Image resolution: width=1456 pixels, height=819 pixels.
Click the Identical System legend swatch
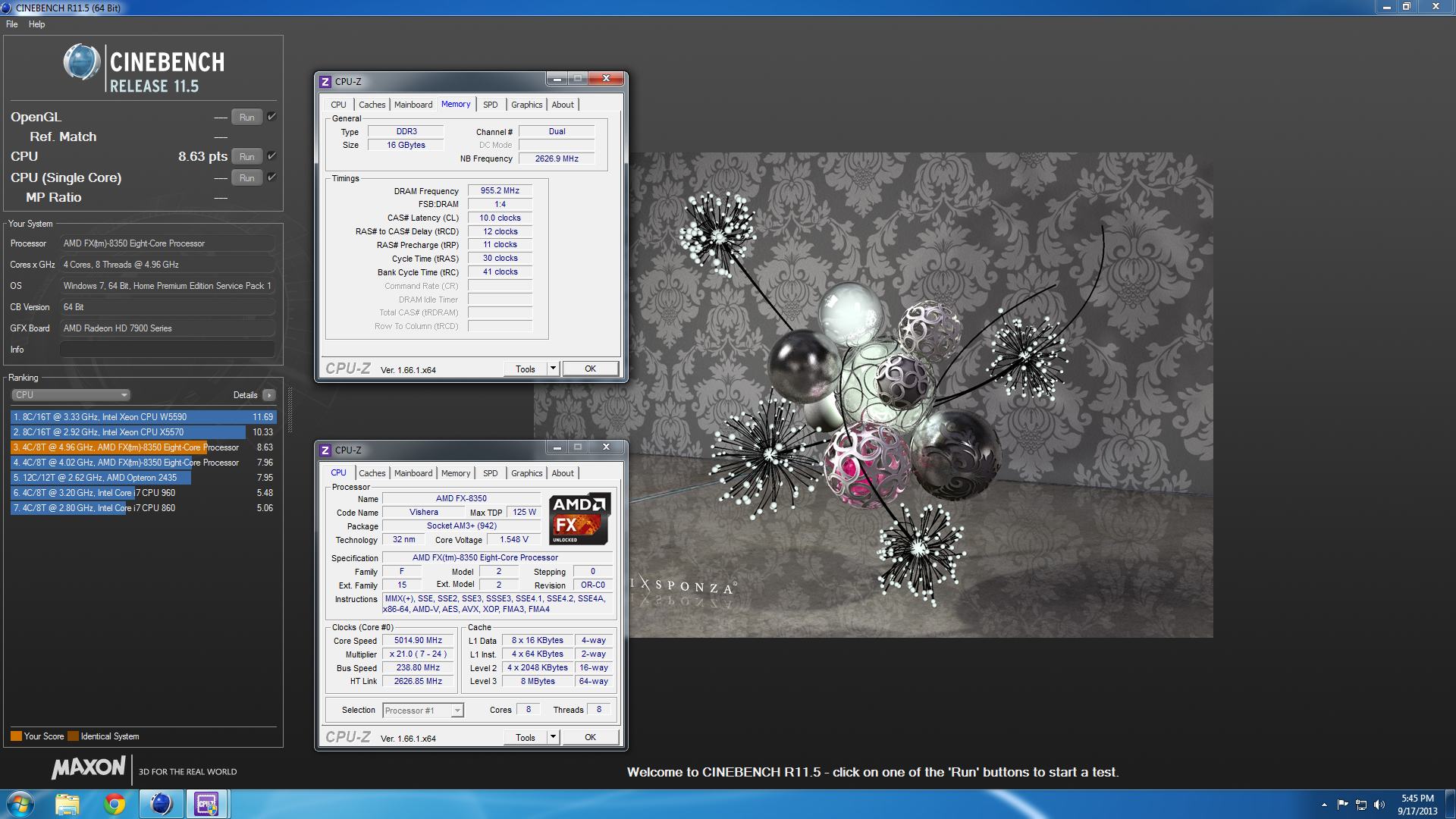[73, 736]
